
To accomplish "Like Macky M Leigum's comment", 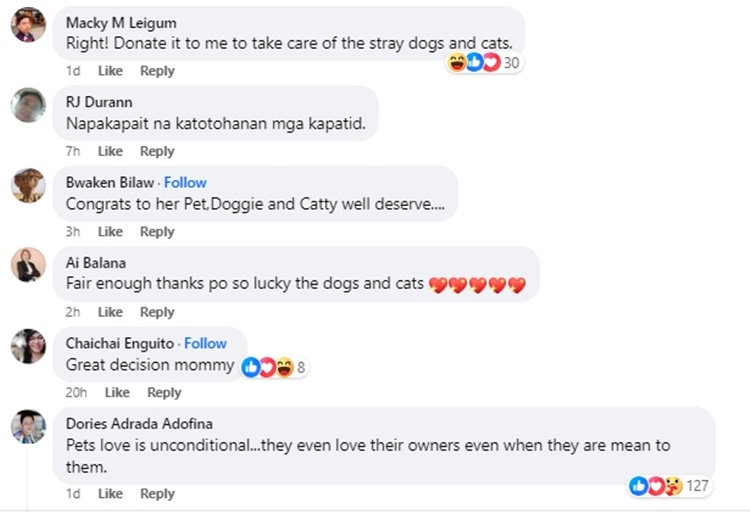I will pyautogui.click(x=110, y=71).
